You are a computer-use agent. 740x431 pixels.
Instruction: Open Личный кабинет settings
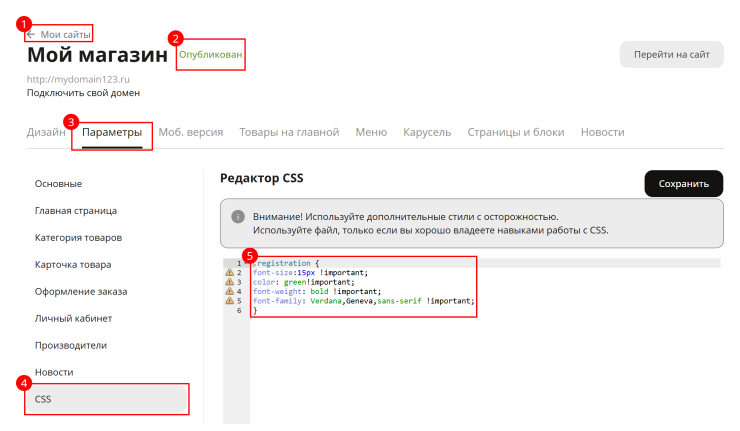[74, 318]
